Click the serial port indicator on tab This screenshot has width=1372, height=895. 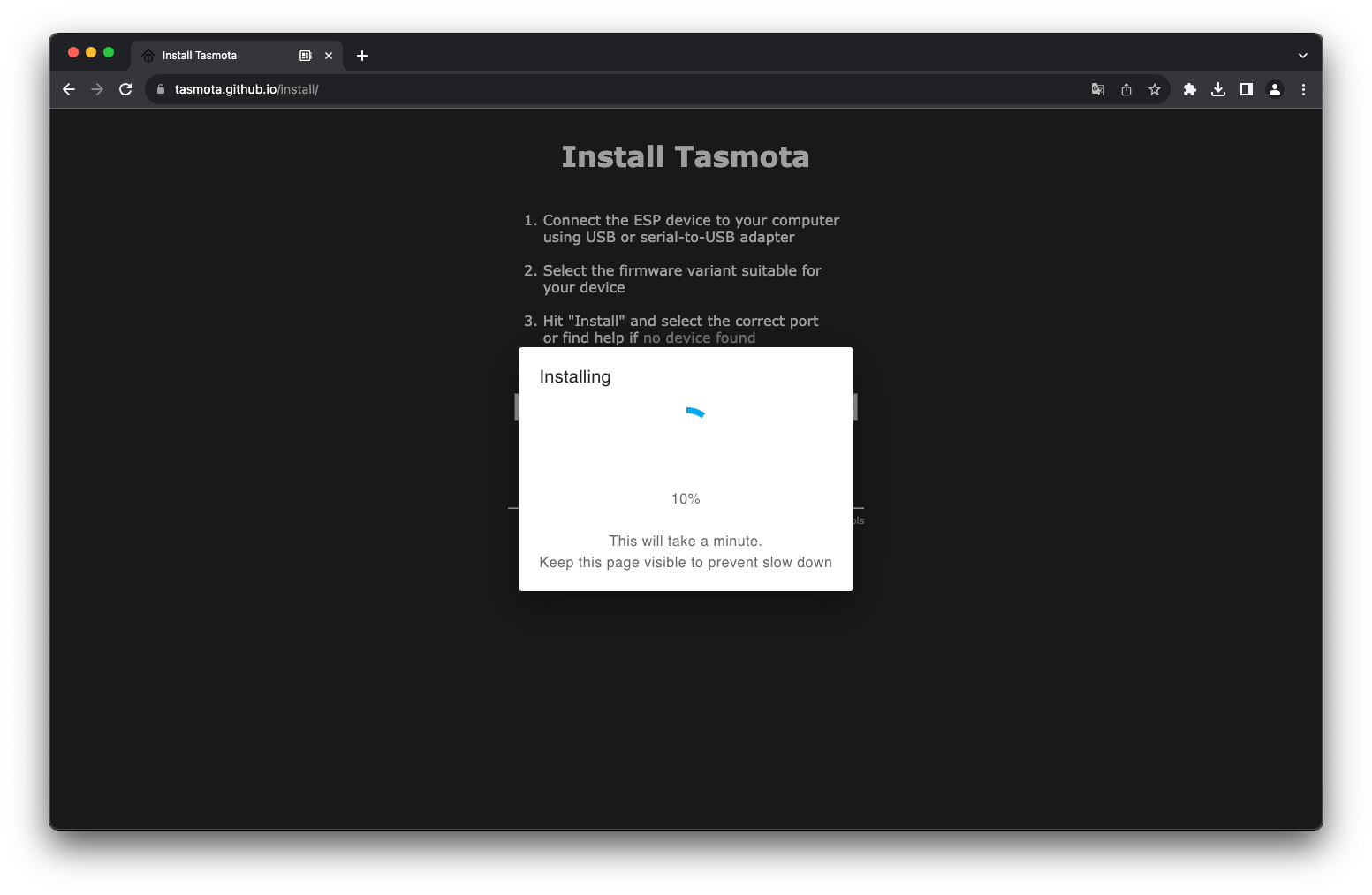point(306,56)
